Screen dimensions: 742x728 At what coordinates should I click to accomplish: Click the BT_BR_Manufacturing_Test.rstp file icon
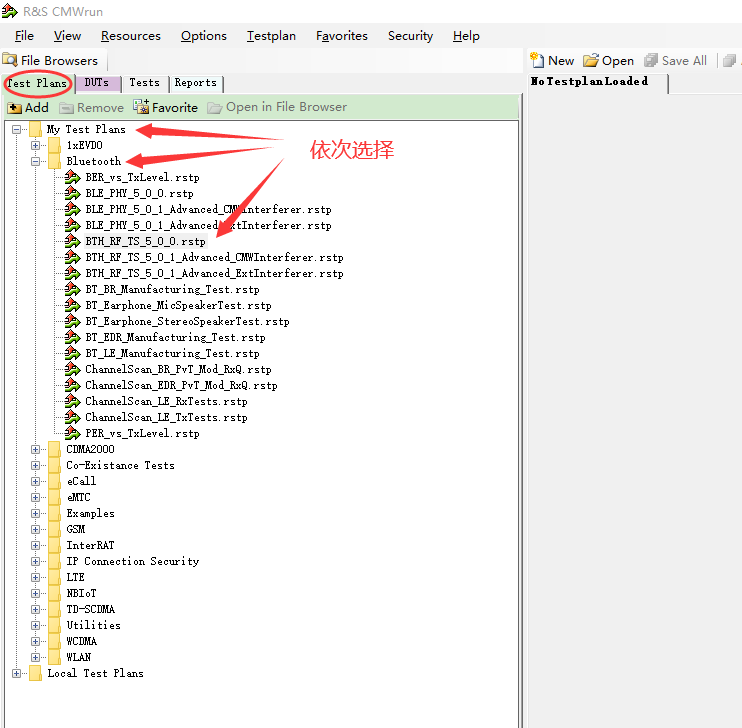click(72, 289)
